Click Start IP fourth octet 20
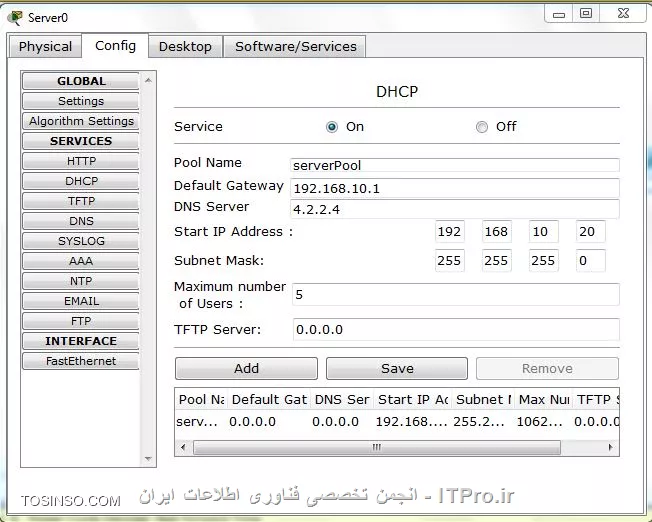652x522 pixels. tap(590, 231)
